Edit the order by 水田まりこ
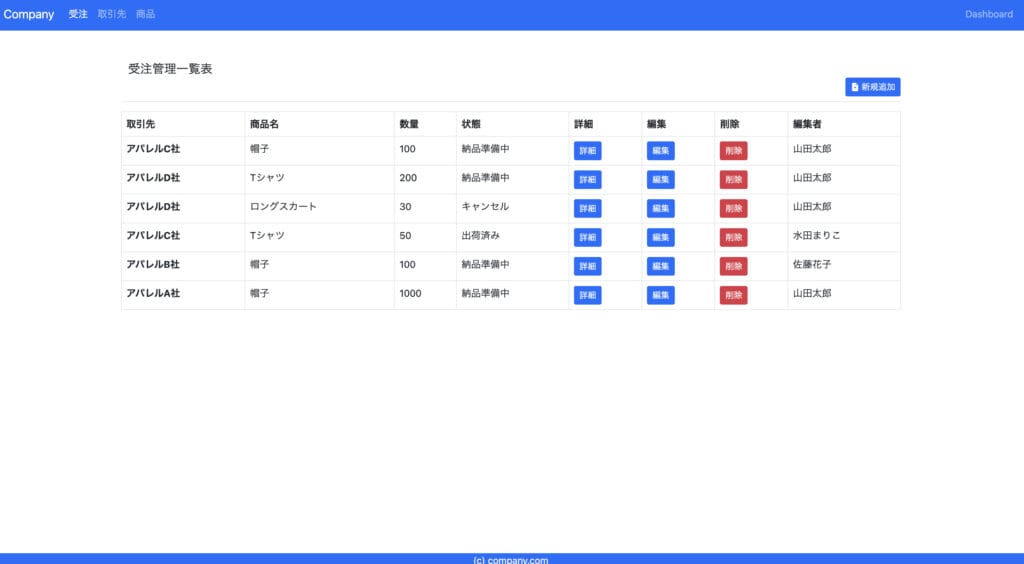Viewport: 1024px width, 564px height. [660, 237]
